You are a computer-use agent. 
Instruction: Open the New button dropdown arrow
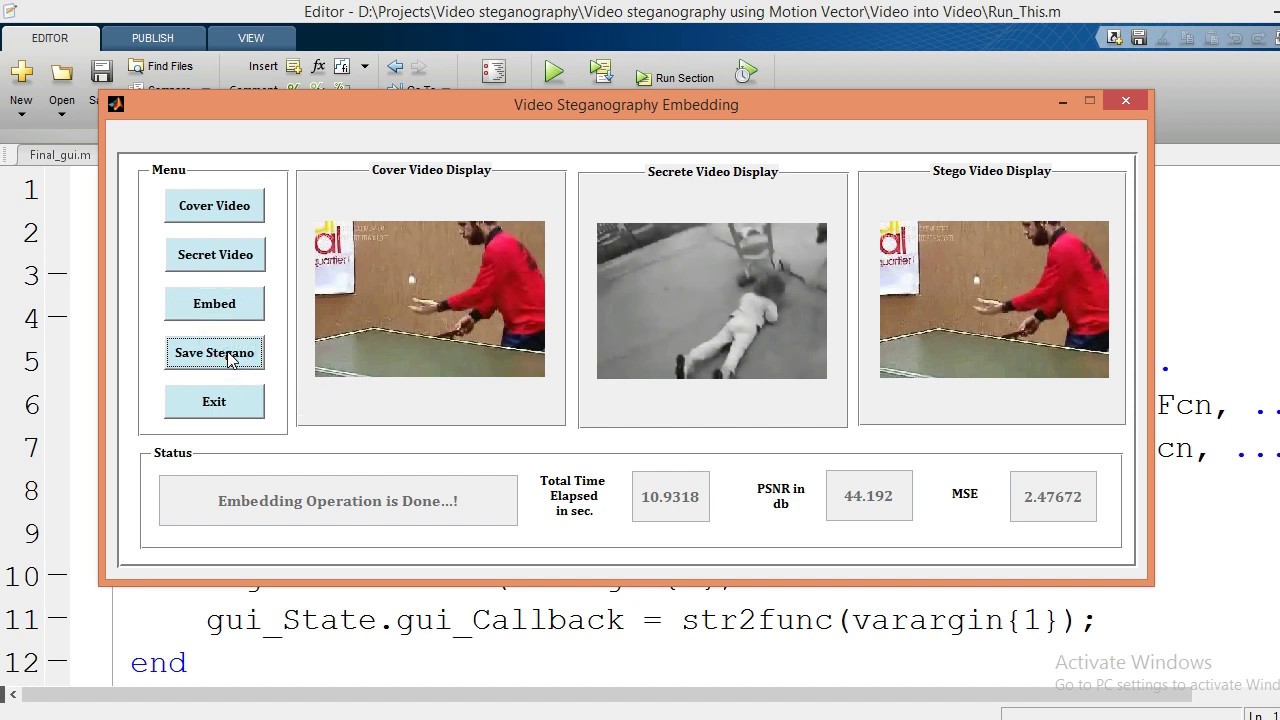(x=21, y=114)
